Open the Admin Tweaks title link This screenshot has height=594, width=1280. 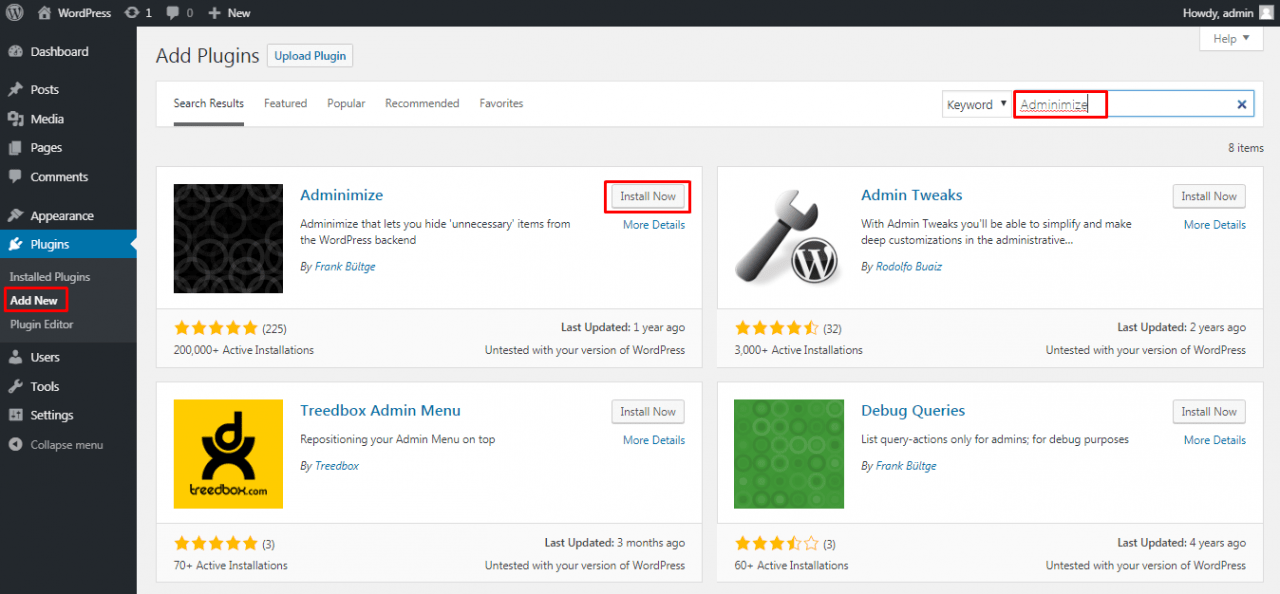point(912,195)
